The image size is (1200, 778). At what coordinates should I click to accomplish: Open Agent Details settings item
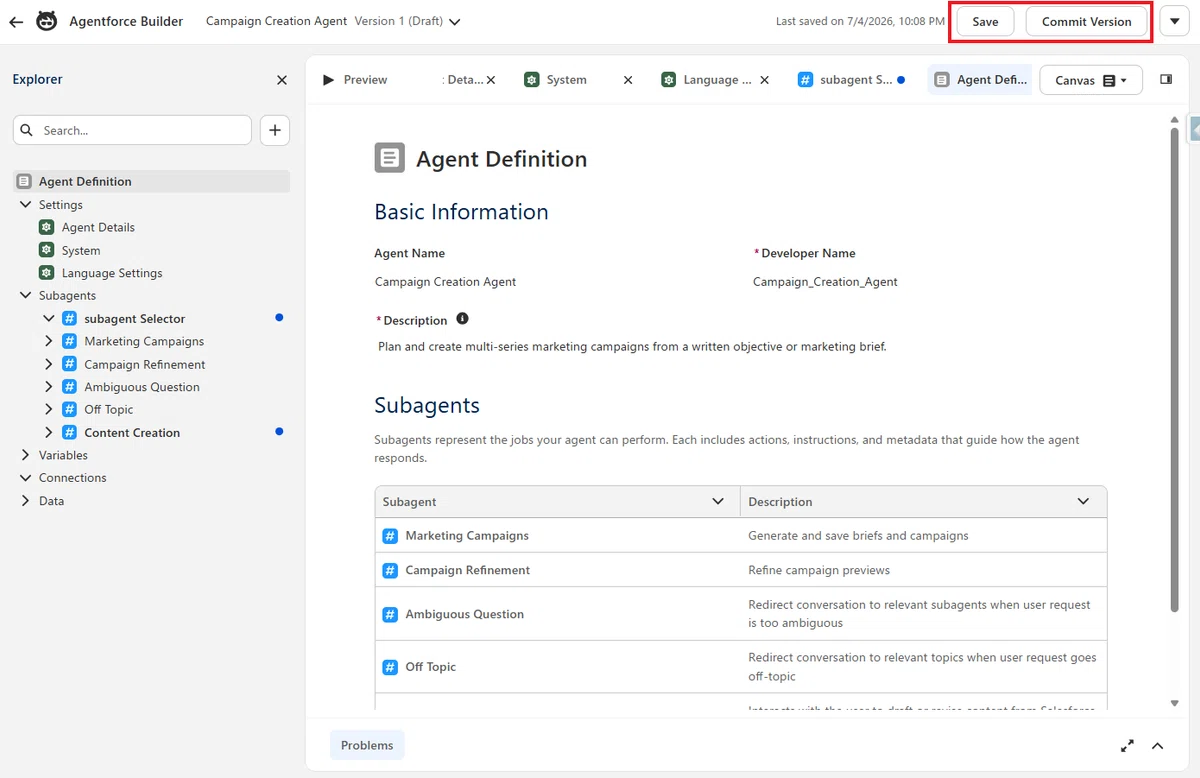point(98,227)
